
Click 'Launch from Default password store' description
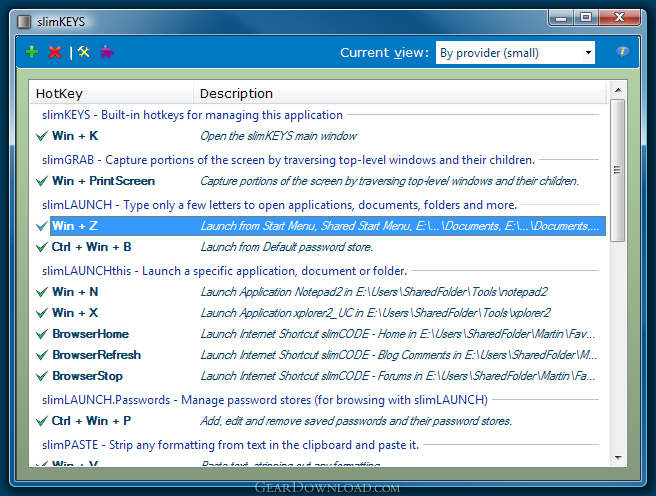[287, 247]
